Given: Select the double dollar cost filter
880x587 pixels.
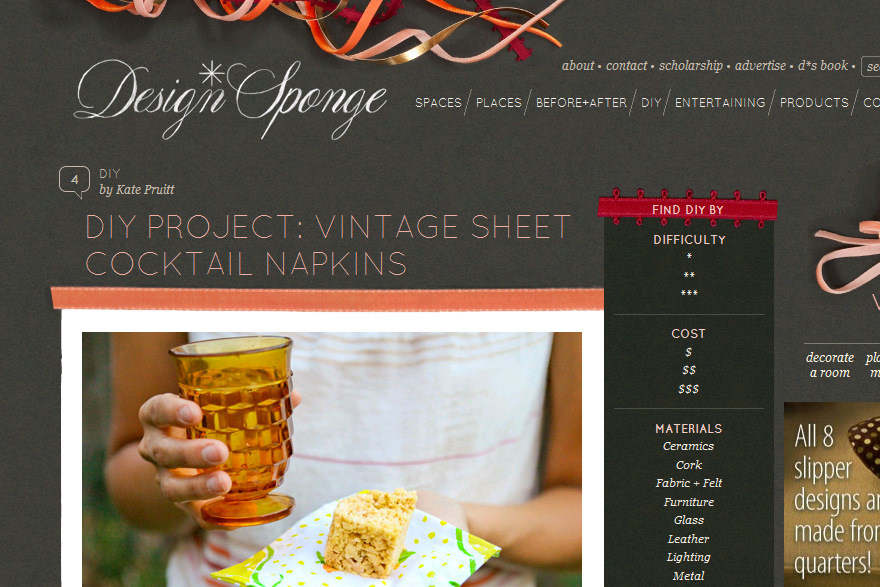Looking at the screenshot, I should pos(689,370).
